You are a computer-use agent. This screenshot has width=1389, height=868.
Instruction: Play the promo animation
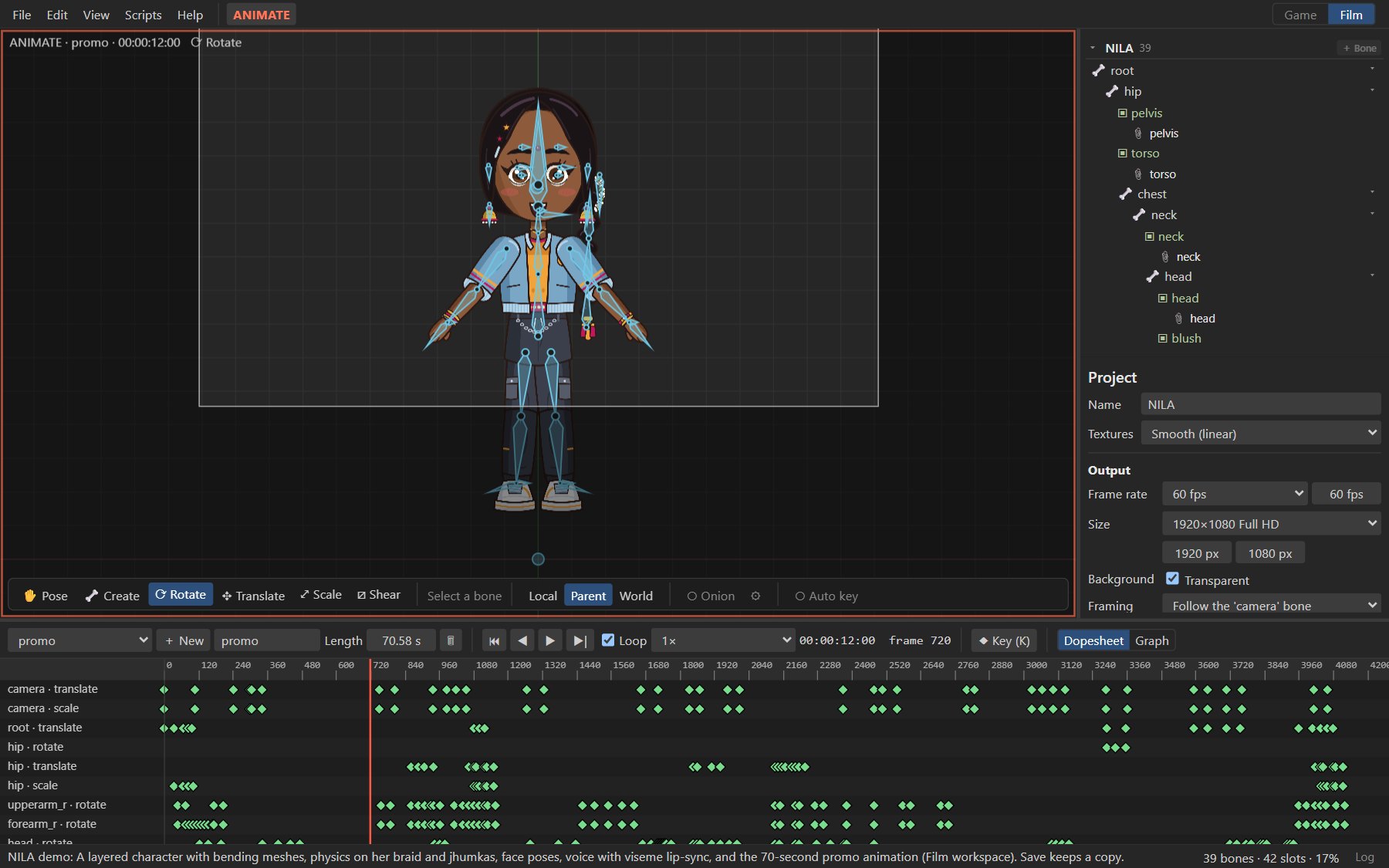click(550, 640)
